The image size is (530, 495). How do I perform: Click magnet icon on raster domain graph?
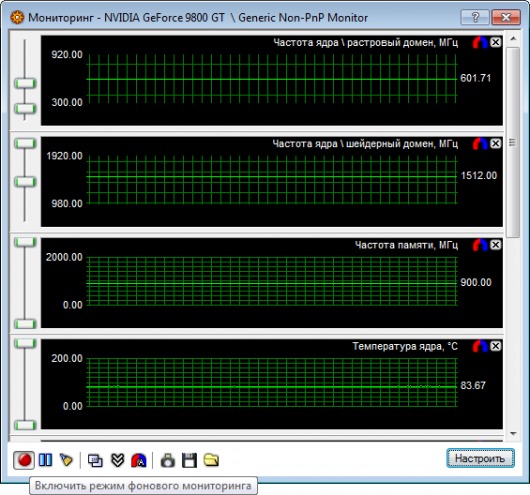coord(480,43)
